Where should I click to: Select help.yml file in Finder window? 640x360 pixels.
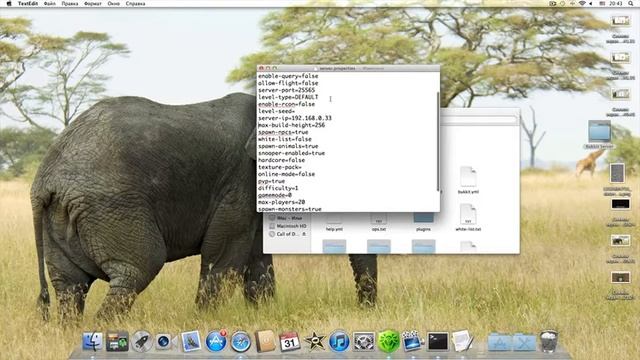click(x=334, y=221)
